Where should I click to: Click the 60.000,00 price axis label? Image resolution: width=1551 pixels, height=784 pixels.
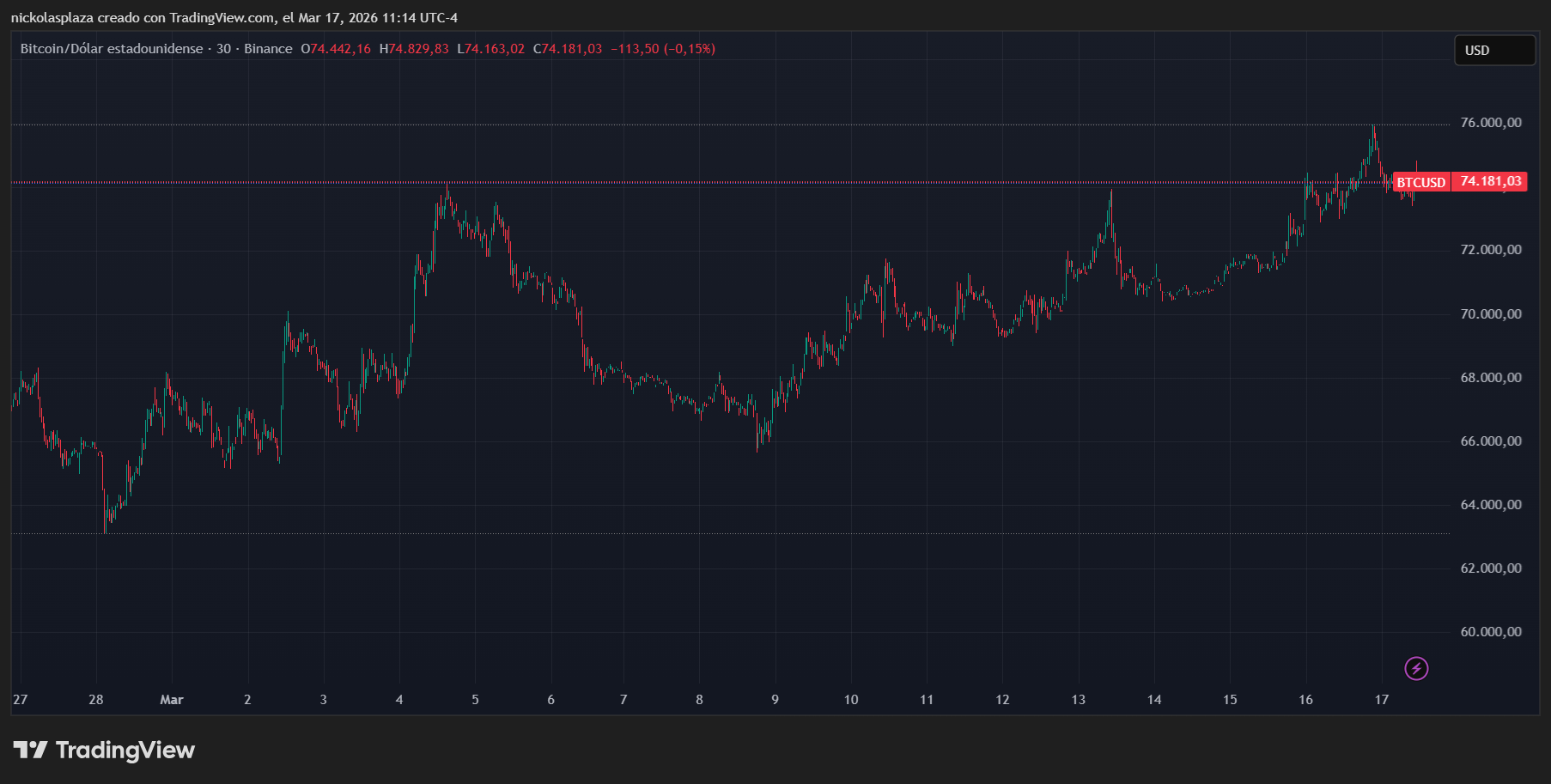[1490, 632]
